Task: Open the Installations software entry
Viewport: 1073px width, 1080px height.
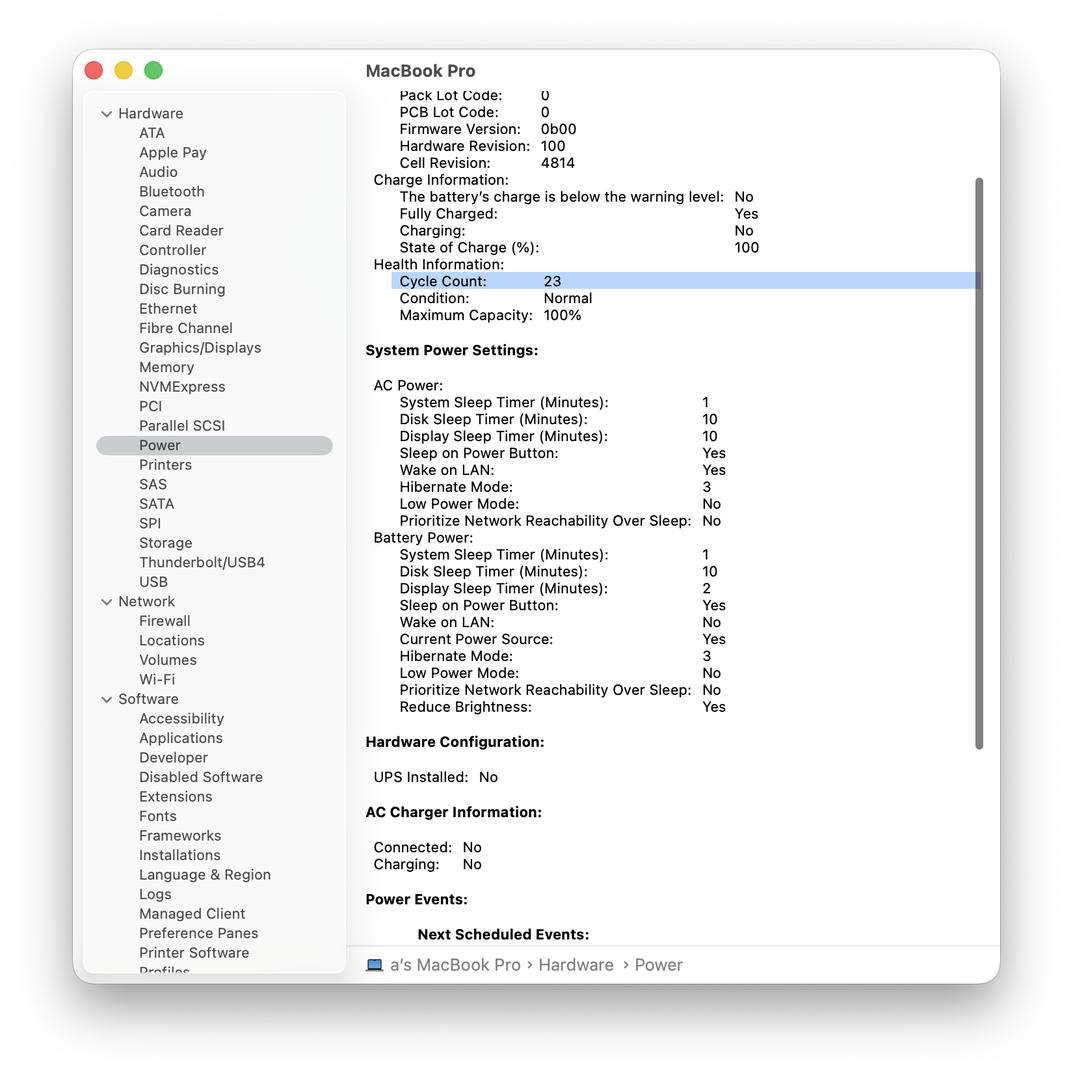Action: [x=179, y=855]
